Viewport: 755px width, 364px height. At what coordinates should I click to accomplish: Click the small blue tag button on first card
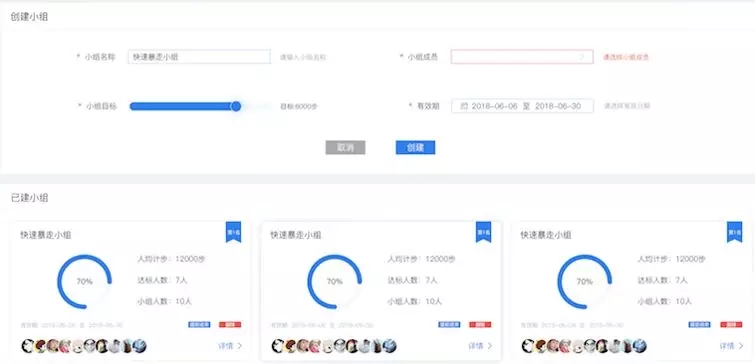point(199,325)
